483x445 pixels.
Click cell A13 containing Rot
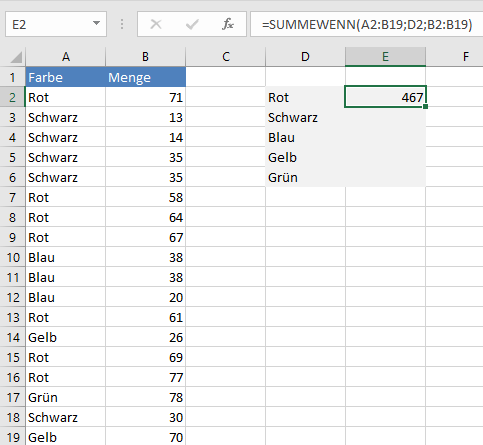click(x=66, y=317)
